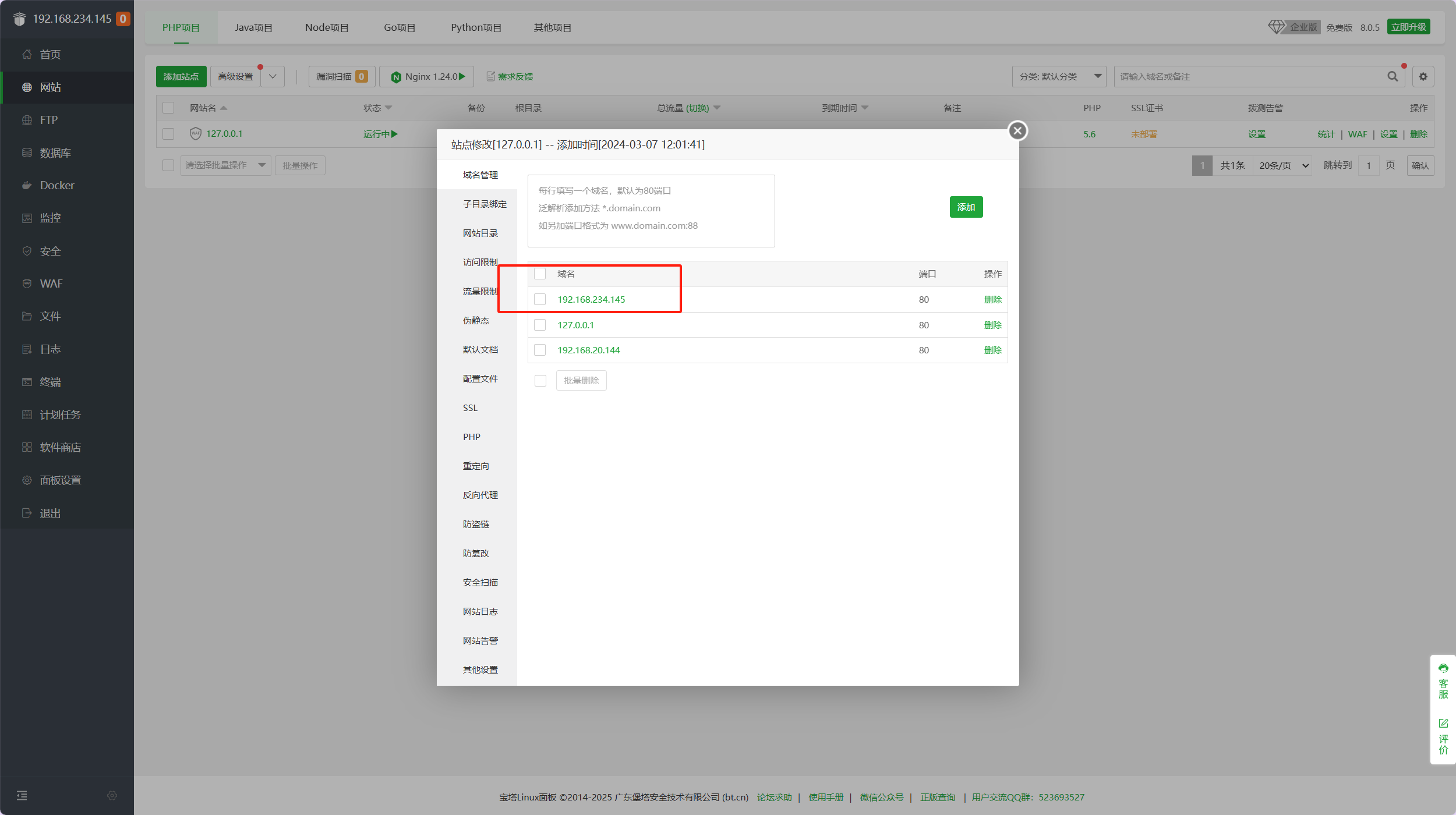The height and width of the screenshot is (815, 1456).
Task: Click the Docker whale icon in sidebar
Action: [27, 185]
